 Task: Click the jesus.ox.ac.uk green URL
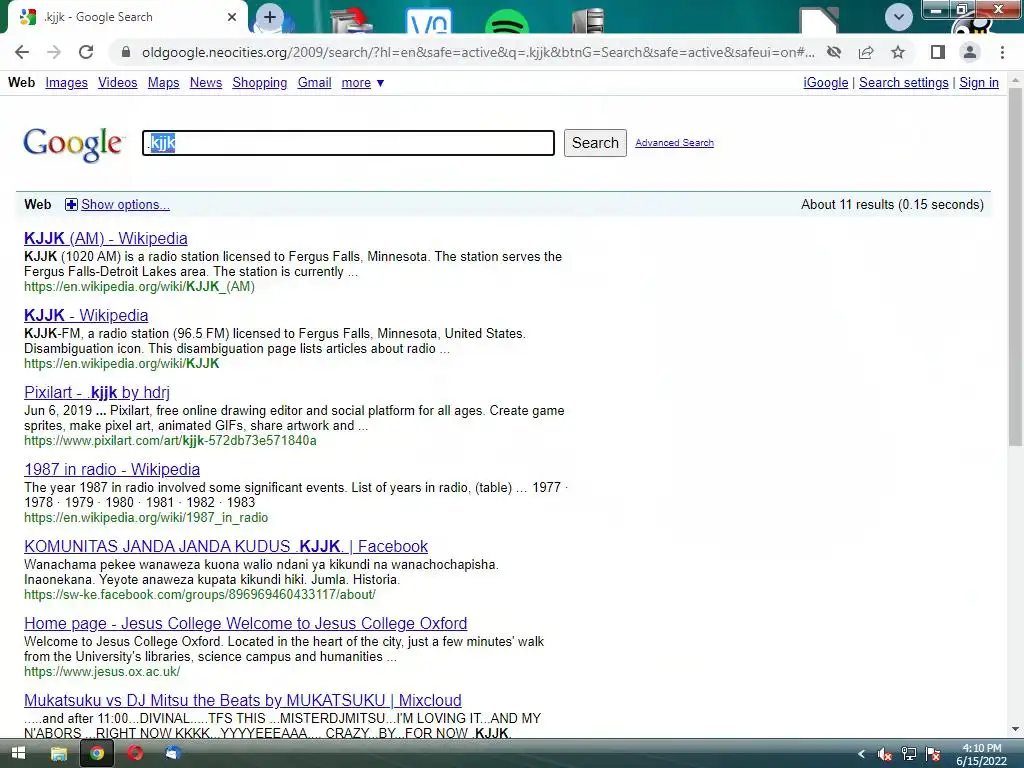pyautogui.click(x=102, y=672)
